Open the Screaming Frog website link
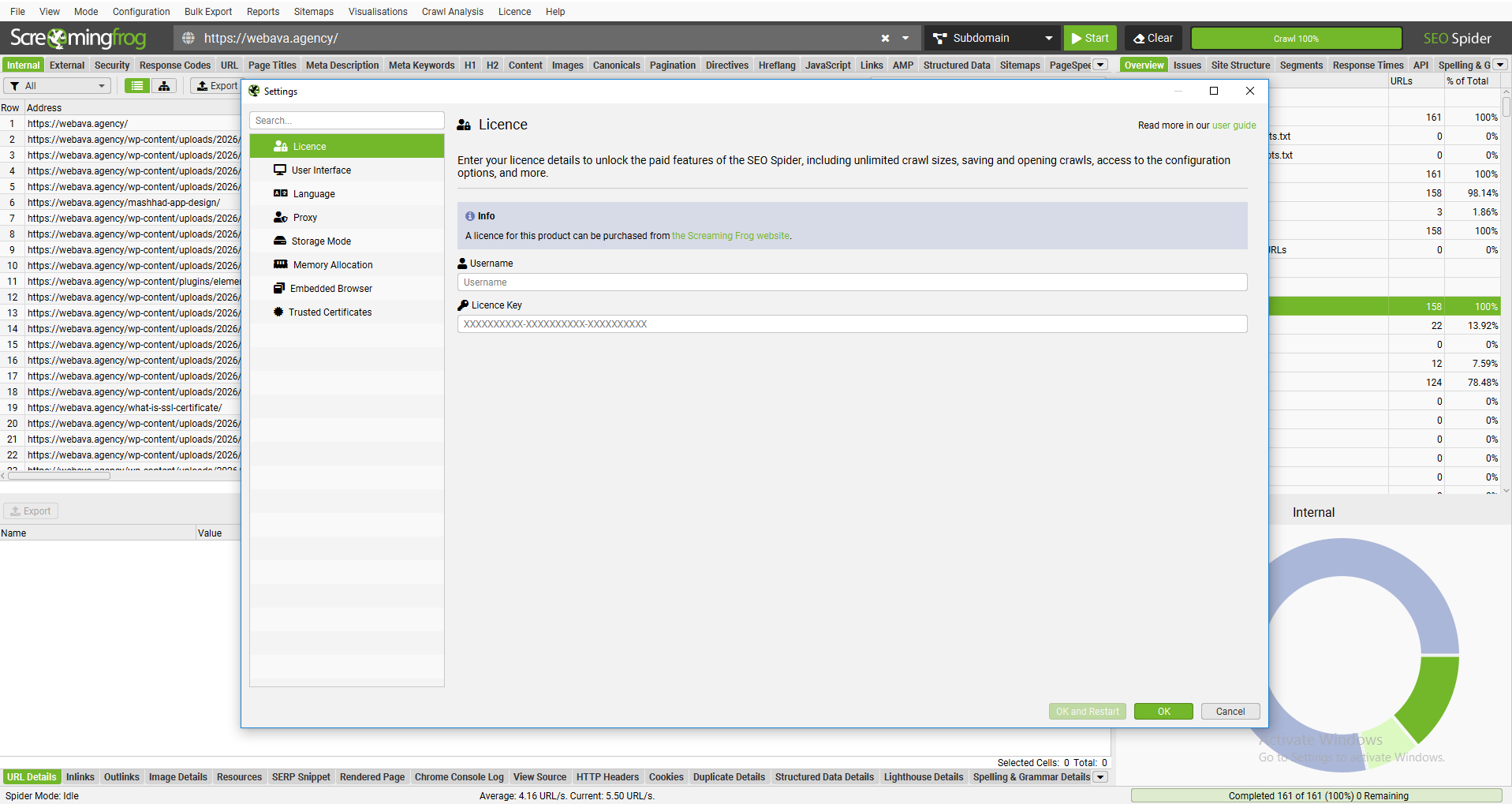This screenshot has width=1512, height=804. (730, 236)
